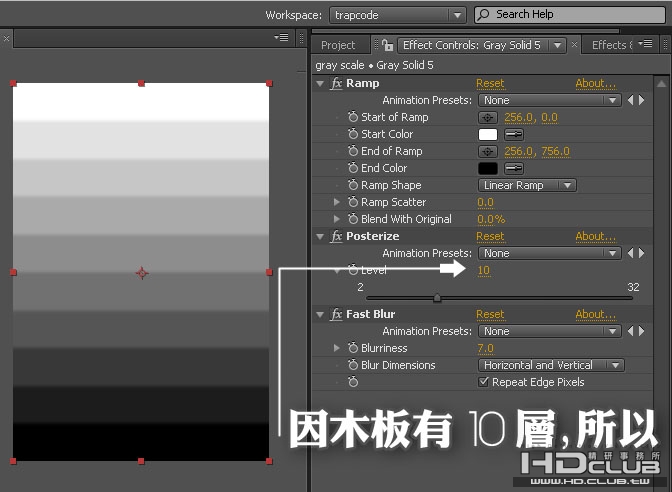Open composition viewer panel menu icon
Screen dimensions: 672x492
281,38
